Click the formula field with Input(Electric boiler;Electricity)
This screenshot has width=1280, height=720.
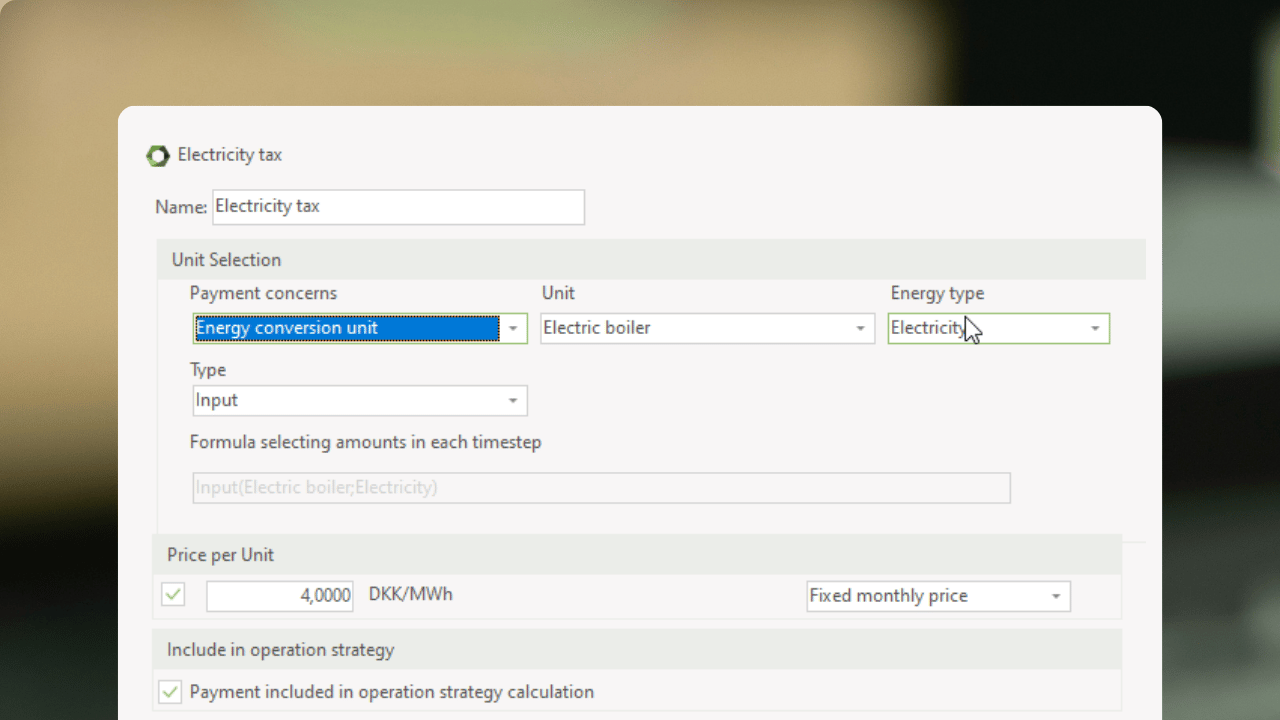pyautogui.click(x=601, y=488)
